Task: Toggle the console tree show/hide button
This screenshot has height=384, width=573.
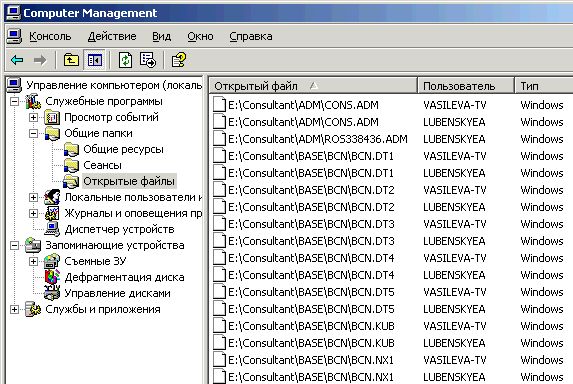Action: tap(95, 60)
